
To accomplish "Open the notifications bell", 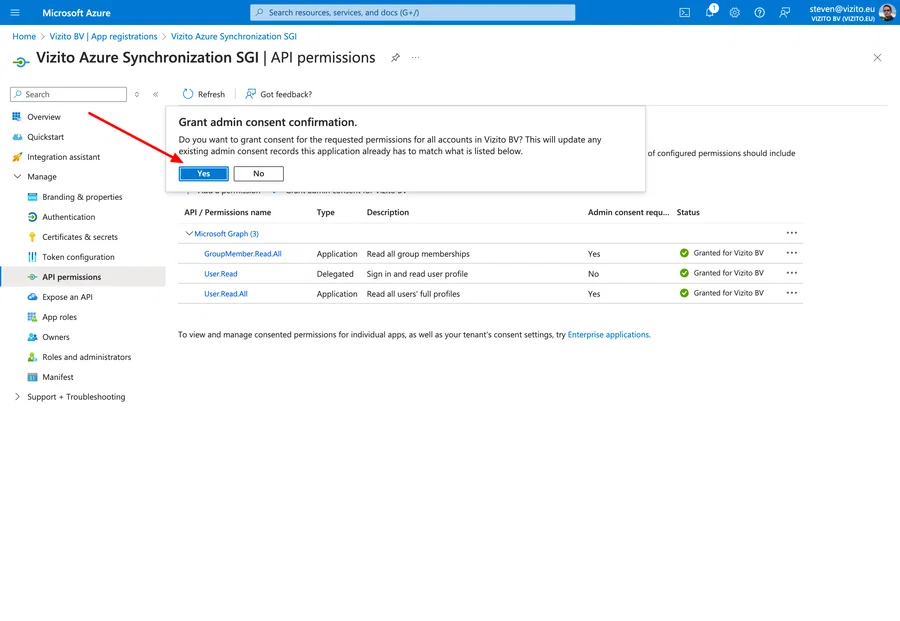I will 710,12.
